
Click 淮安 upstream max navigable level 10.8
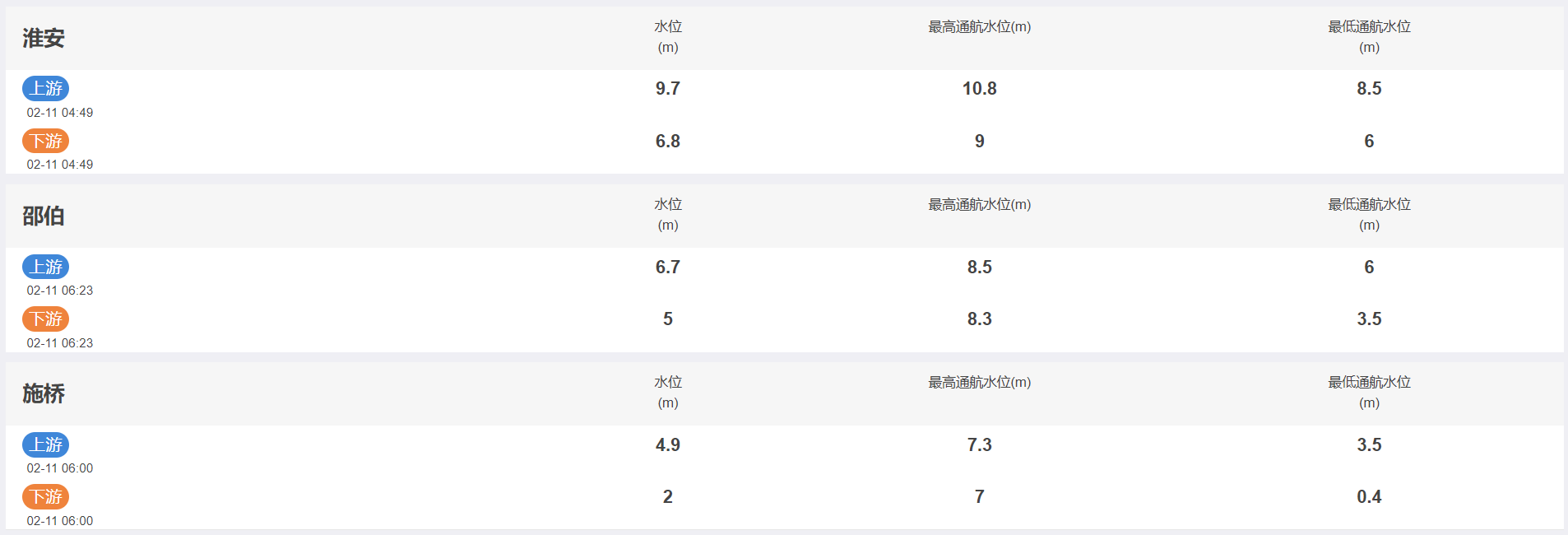pyautogui.click(x=980, y=88)
